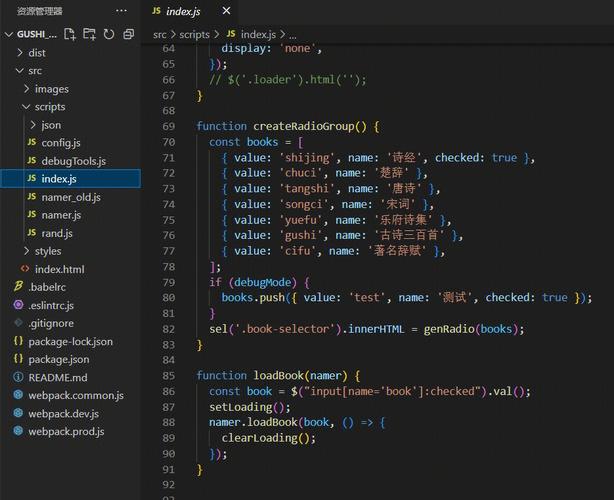614x500 pixels.
Task: Click createRadioGroup function name on line 69
Action: point(303,126)
